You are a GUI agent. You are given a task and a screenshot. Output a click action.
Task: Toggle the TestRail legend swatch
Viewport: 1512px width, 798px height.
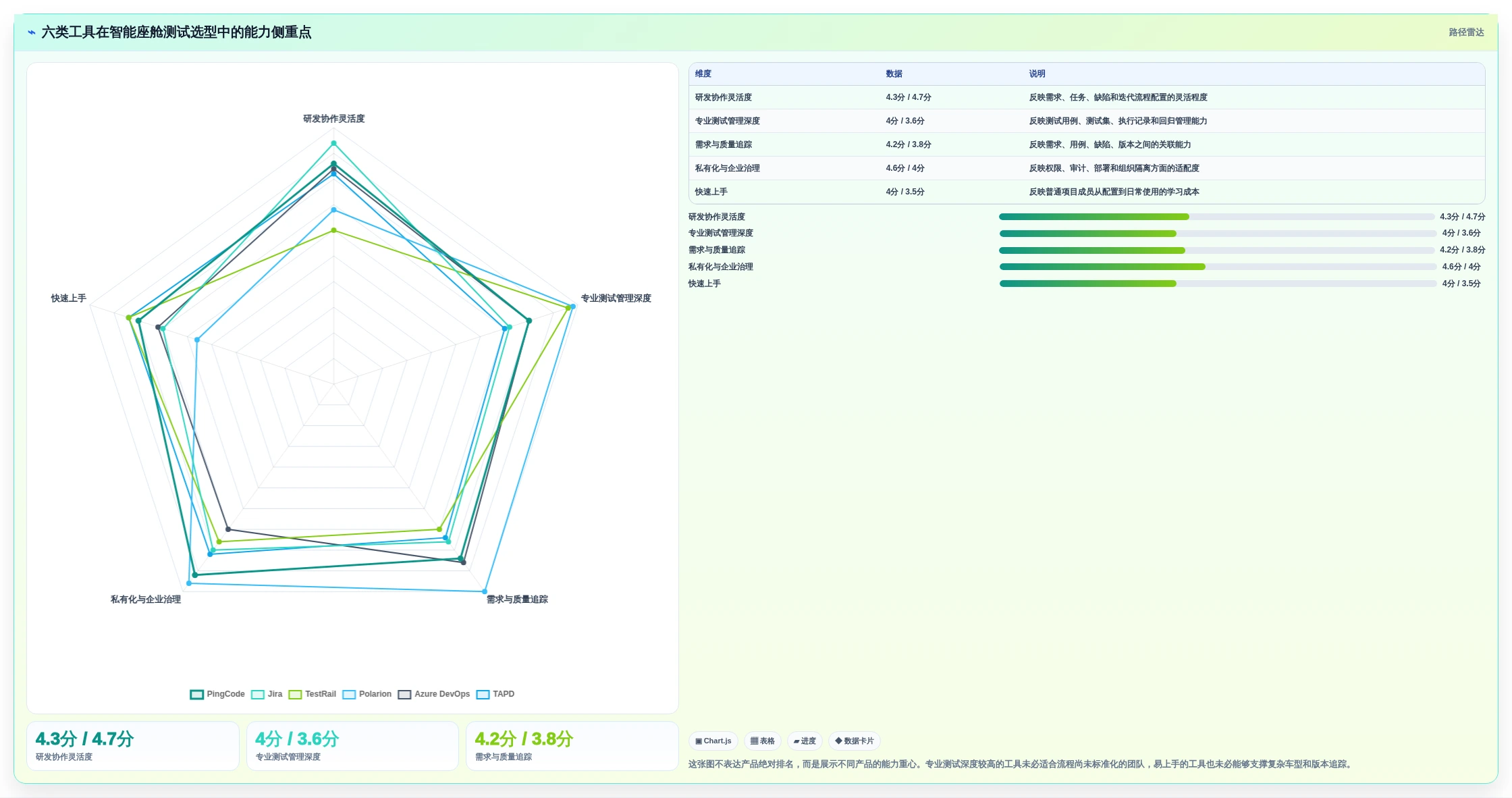pyautogui.click(x=295, y=694)
